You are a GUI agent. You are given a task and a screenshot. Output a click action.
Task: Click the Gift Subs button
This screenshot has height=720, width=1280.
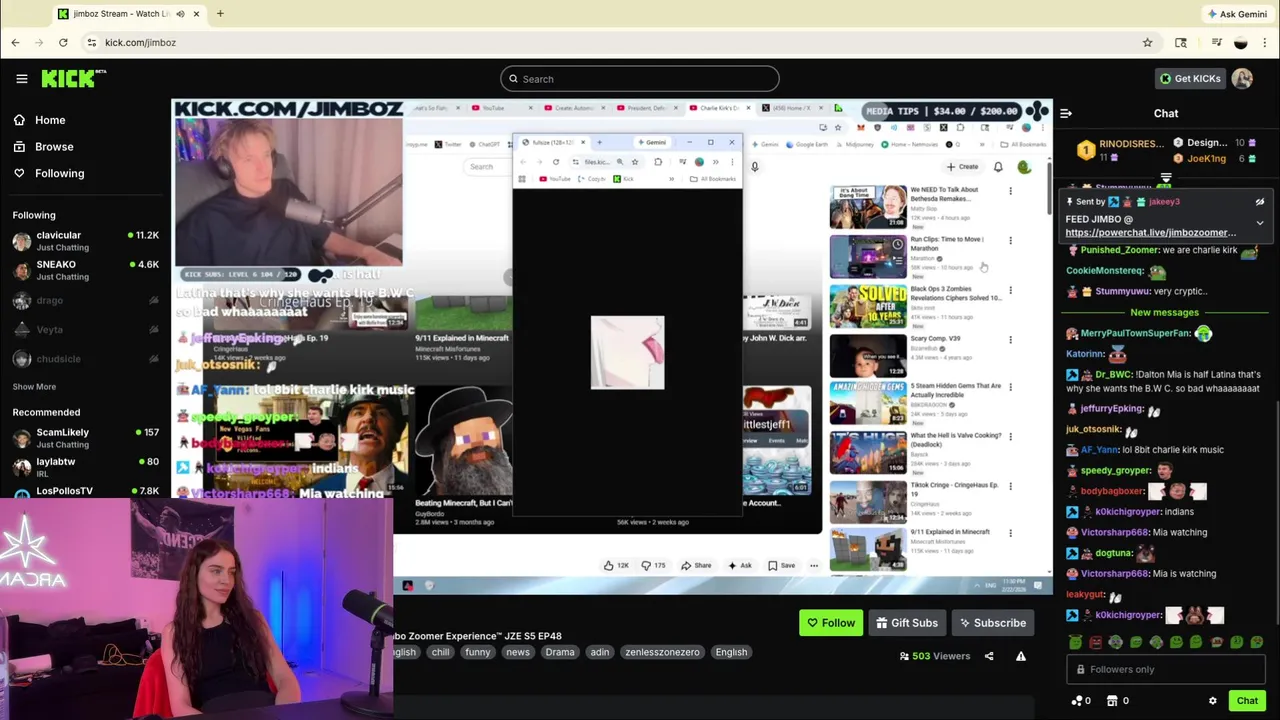(x=907, y=623)
